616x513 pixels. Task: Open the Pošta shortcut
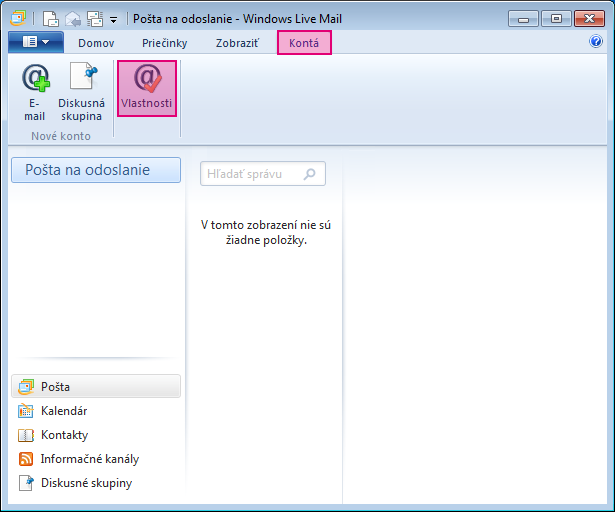[x=96, y=387]
